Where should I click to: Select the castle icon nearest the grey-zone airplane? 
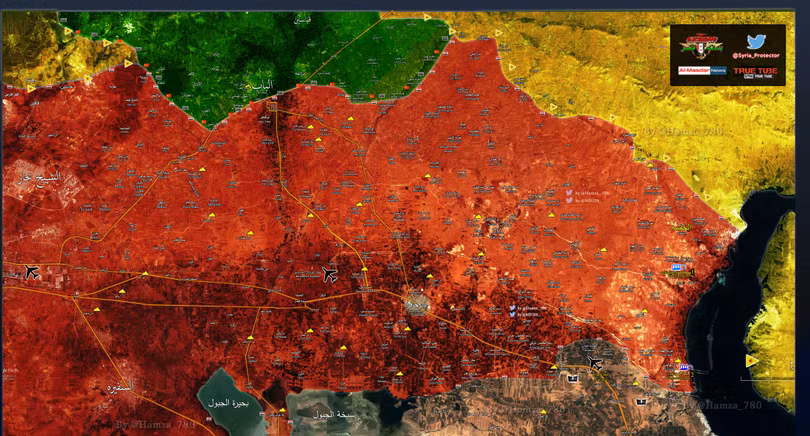point(572,379)
